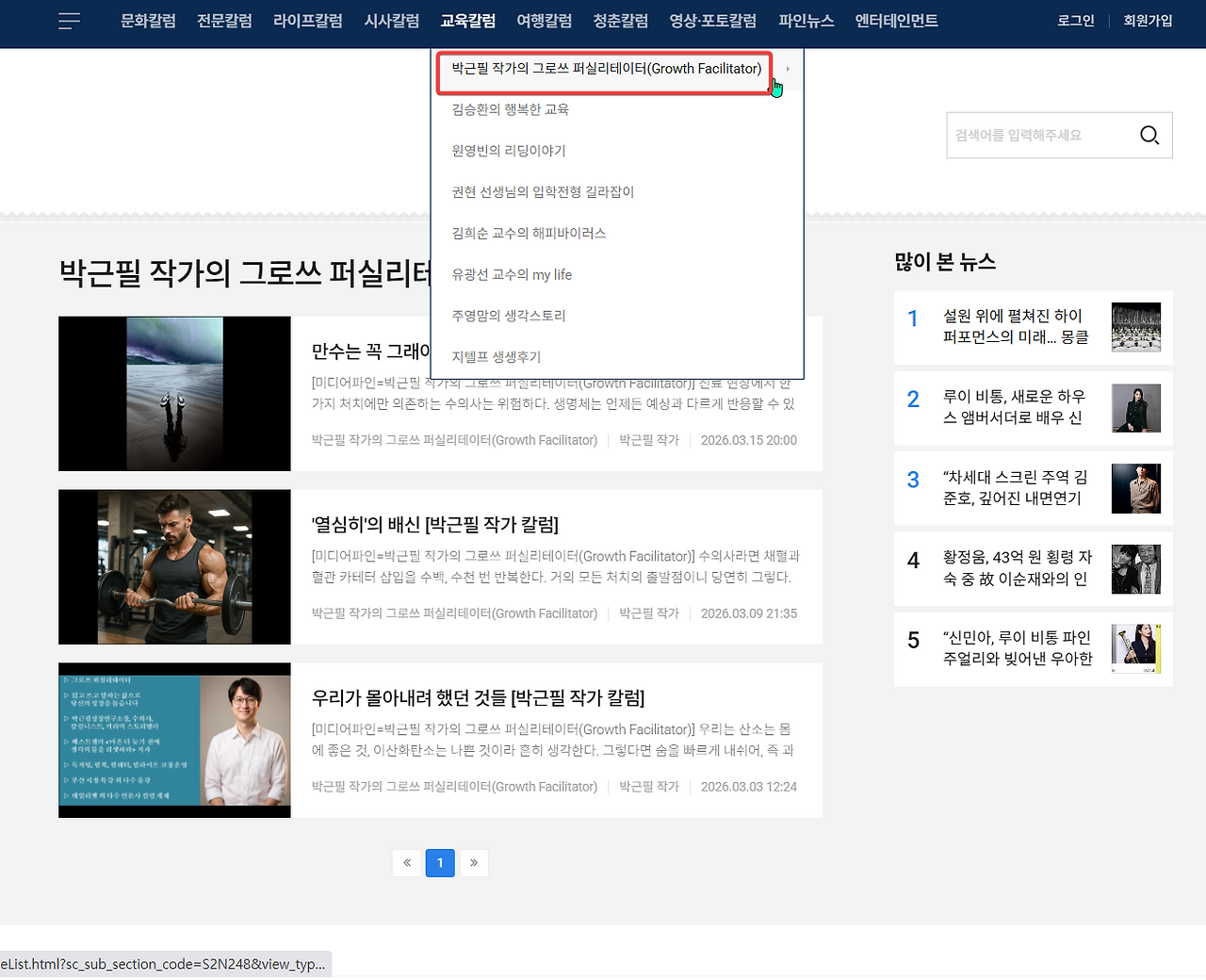Click the 로그인 link
This screenshot has width=1206, height=980.
1076,21
